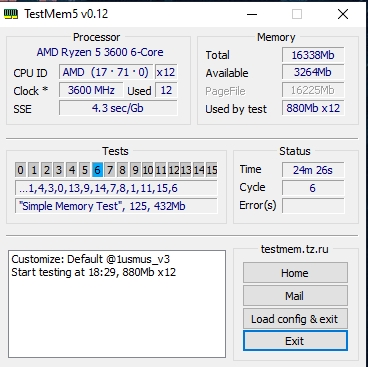Viewport: 368px width, 367px height.
Task: Click the Start testing at 18:29 log line
Action: (93, 272)
